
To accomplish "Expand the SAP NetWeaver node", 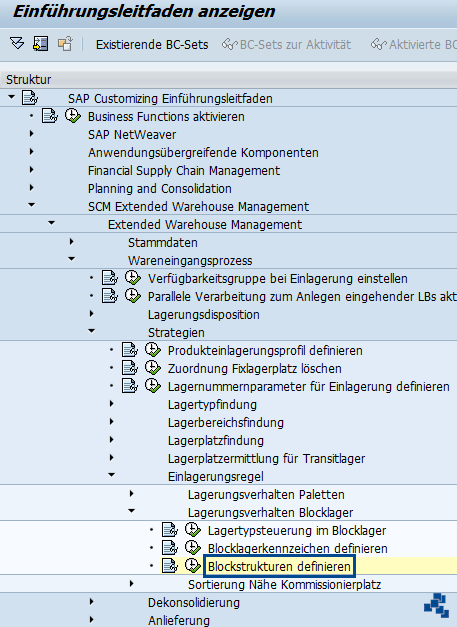I will click(32, 134).
